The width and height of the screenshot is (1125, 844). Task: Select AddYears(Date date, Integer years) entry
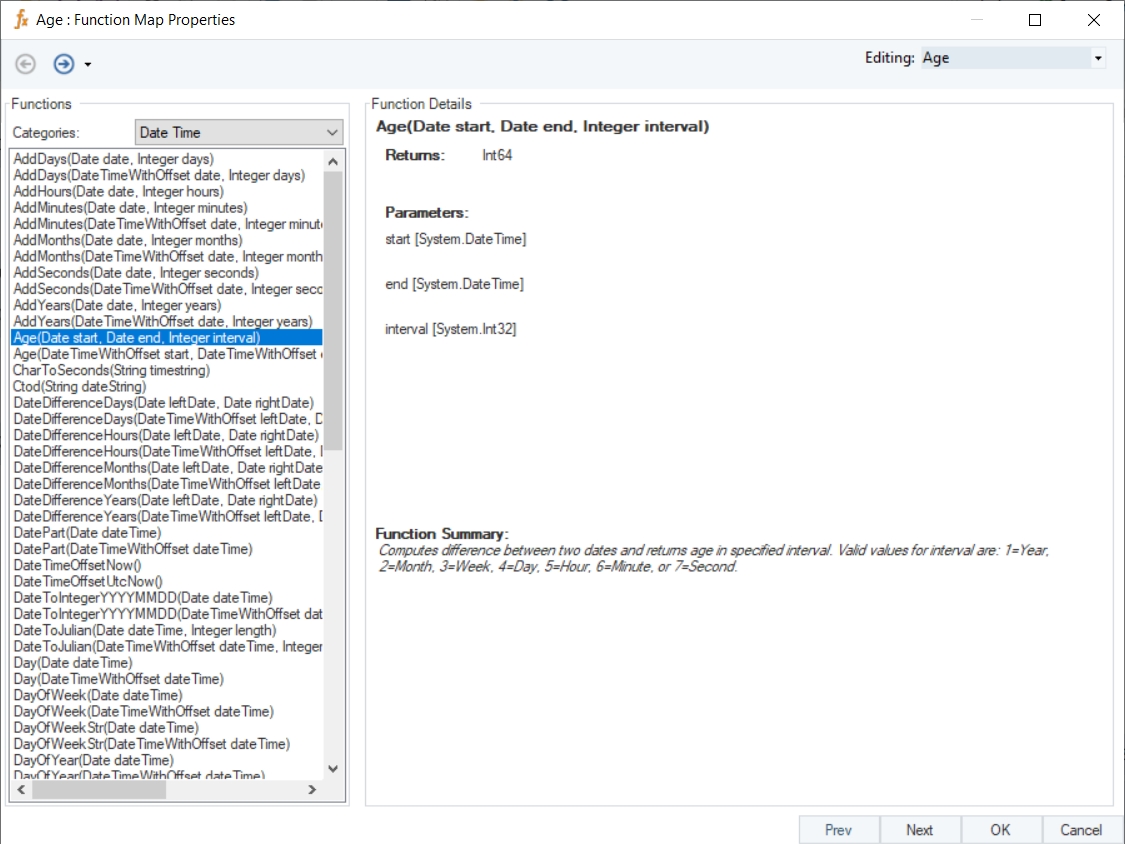coord(117,305)
